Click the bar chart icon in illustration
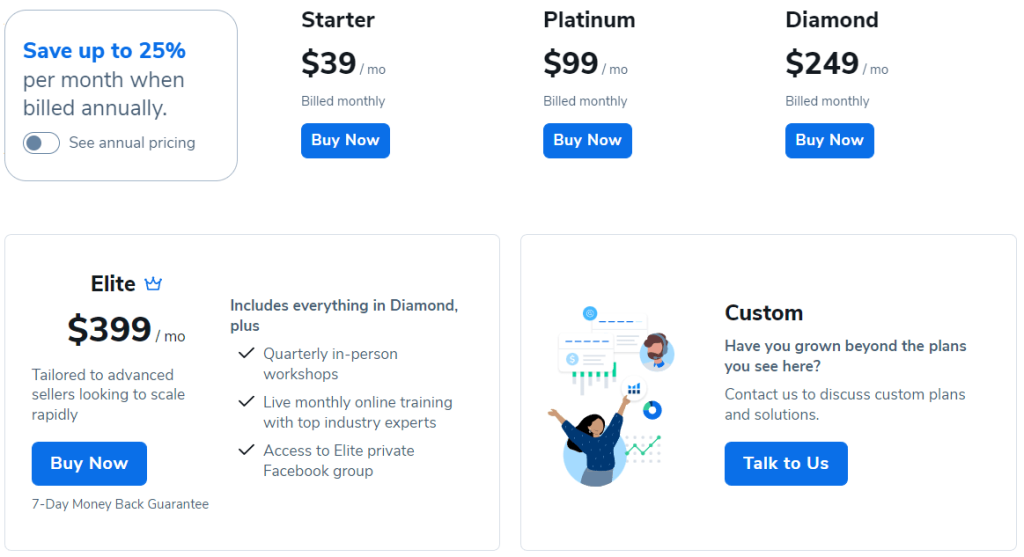Image resolution: width=1024 pixels, height=557 pixels. point(634,389)
